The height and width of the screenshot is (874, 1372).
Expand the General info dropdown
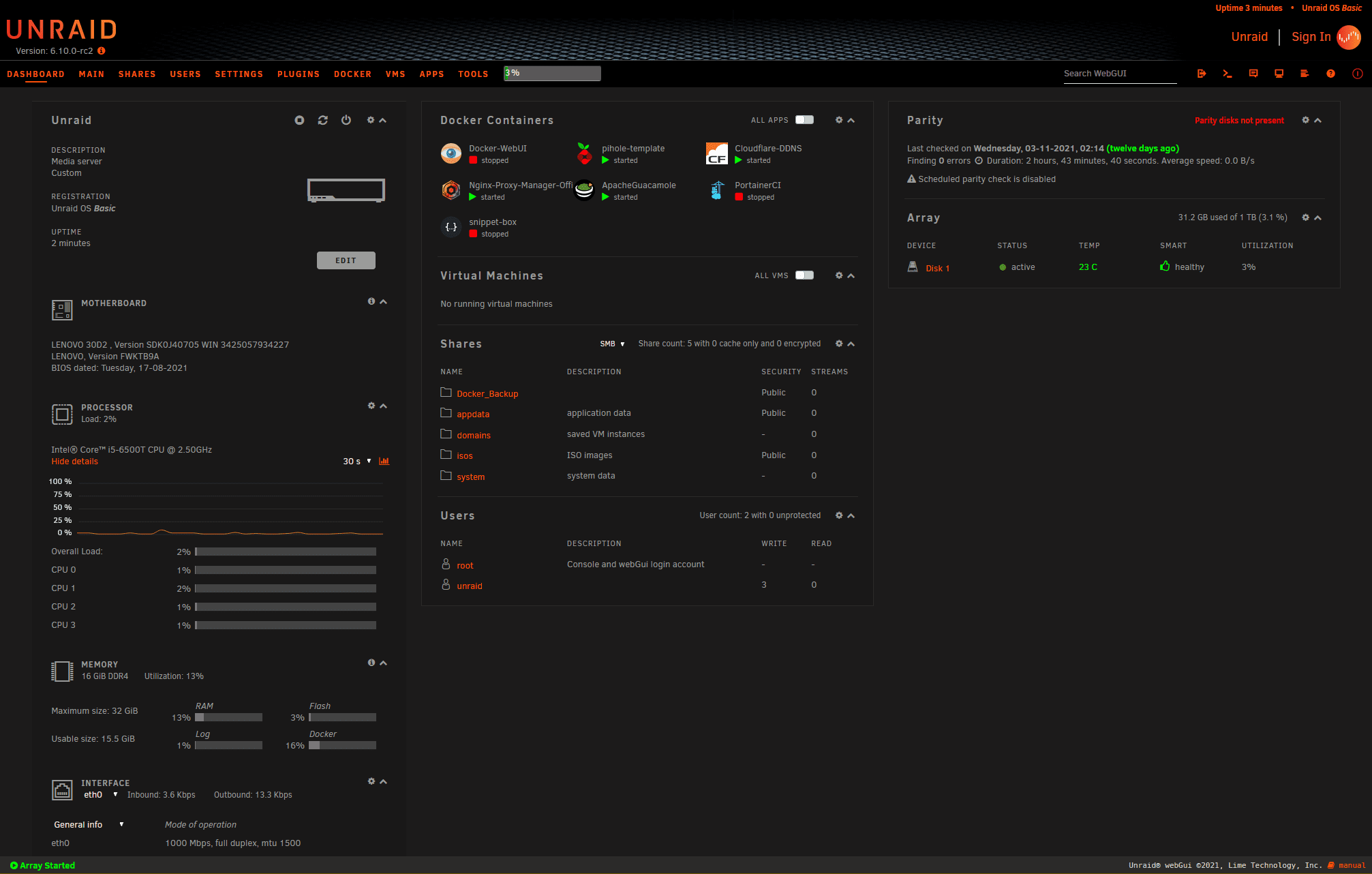point(89,825)
